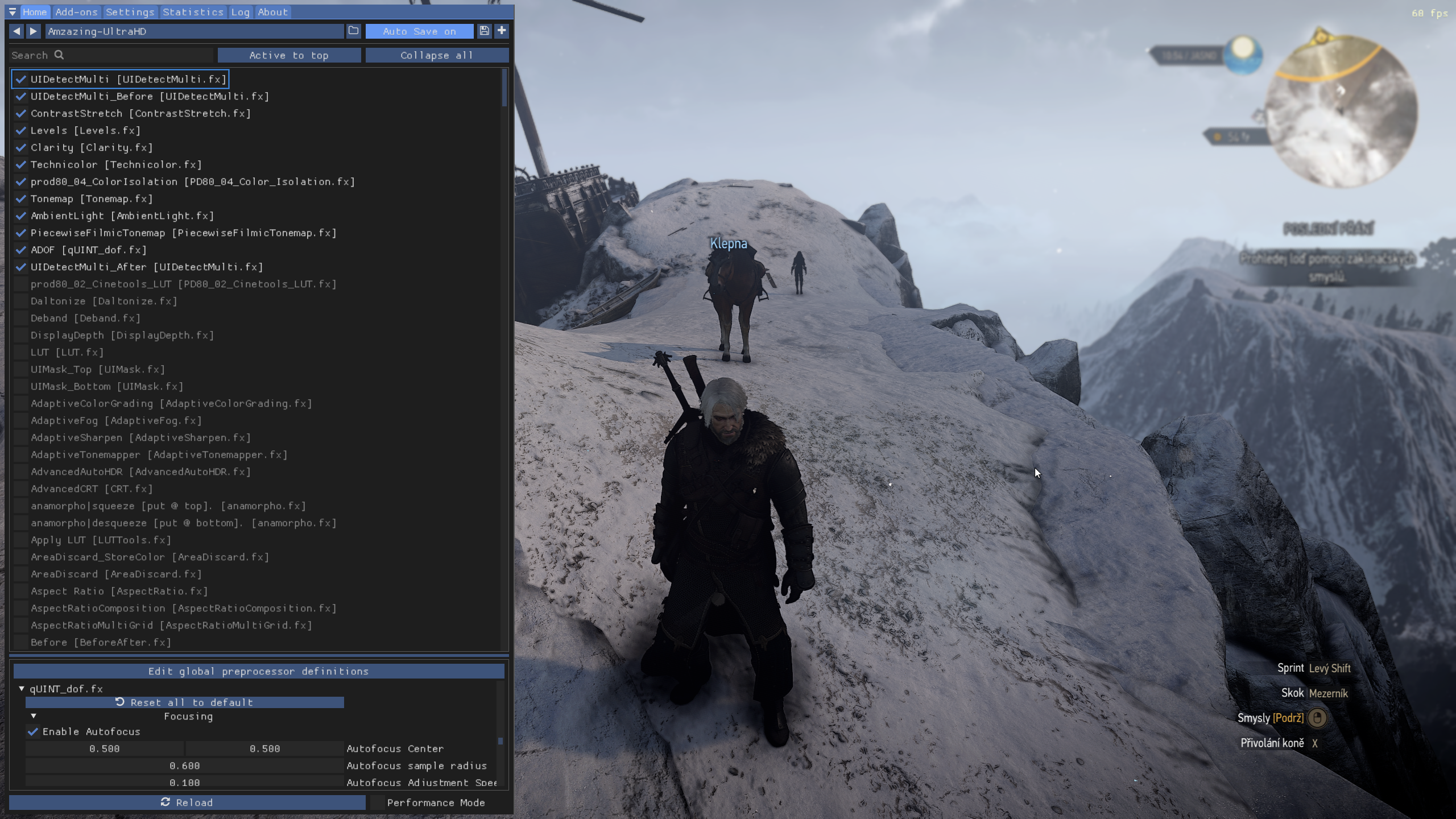The width and height of the screenshot is (1456, 819).
Task: Open the Settings tab
Action: point(130,12)
